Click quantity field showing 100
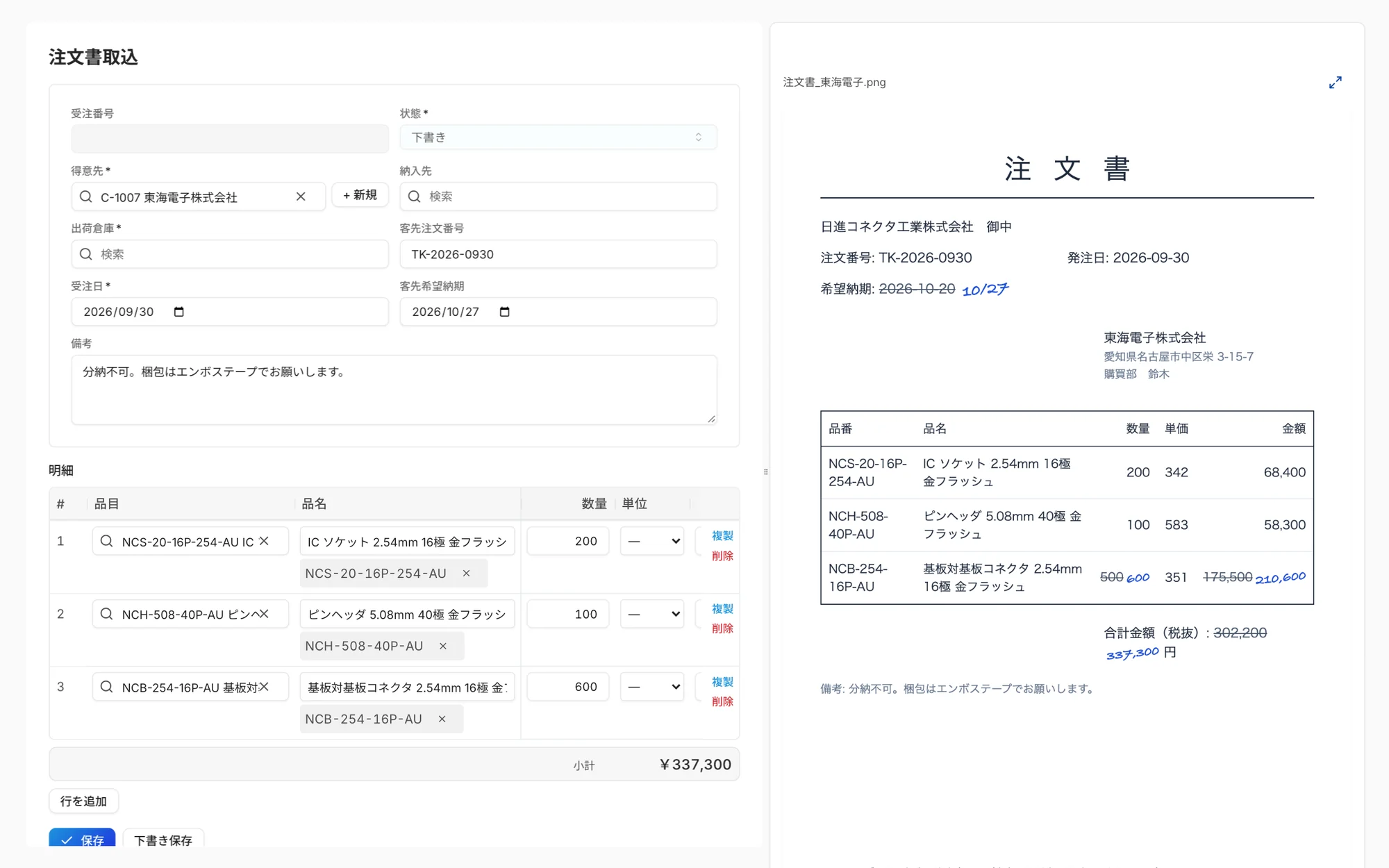The width and height of the screenshot is (1389, 868). click(x=567, y=614)
